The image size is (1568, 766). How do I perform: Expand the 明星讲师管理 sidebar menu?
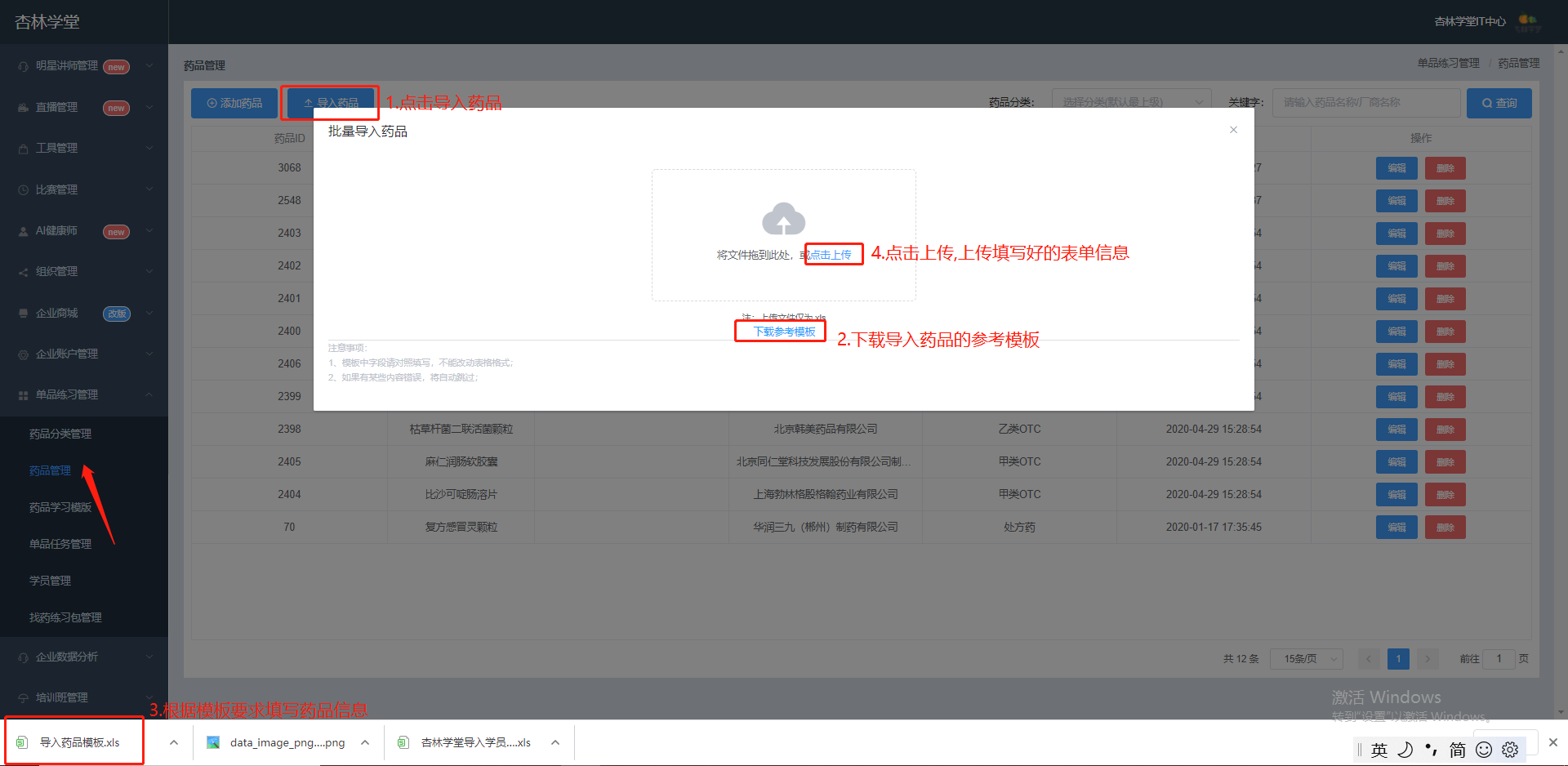(84, 66)
